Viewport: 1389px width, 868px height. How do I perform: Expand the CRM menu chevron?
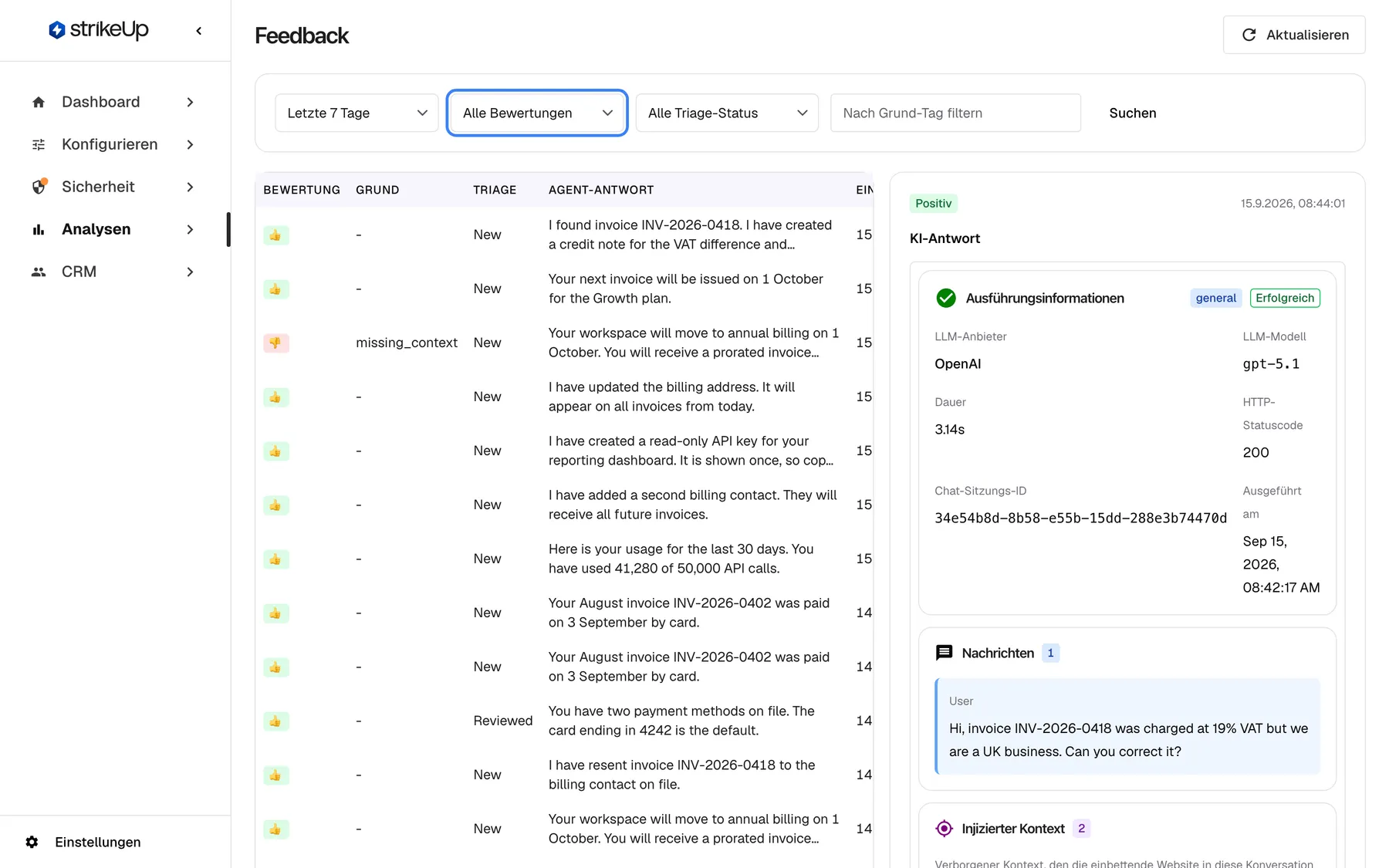tap(190, 272)
